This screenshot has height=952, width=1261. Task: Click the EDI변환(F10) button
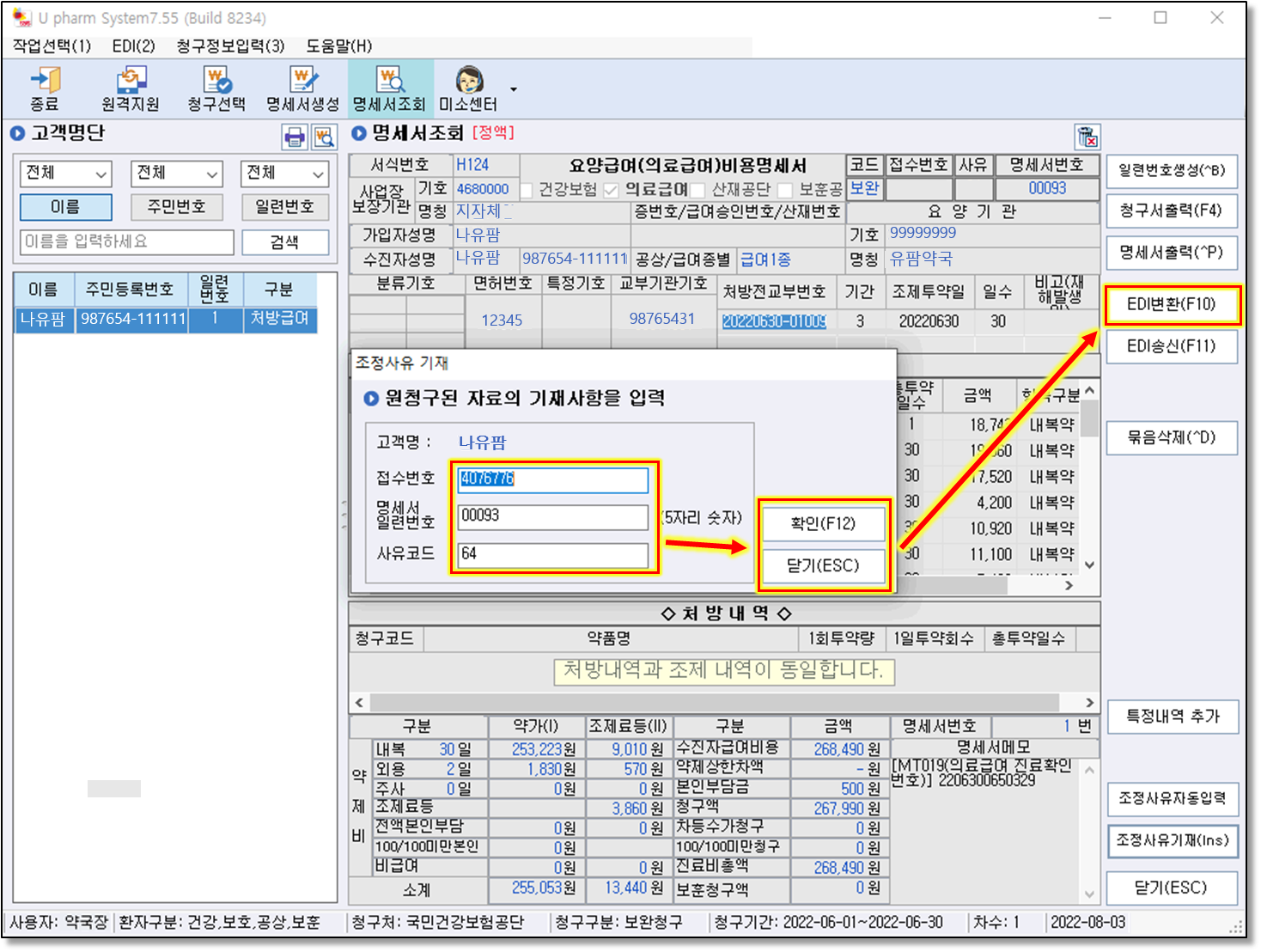[1172, 304]
